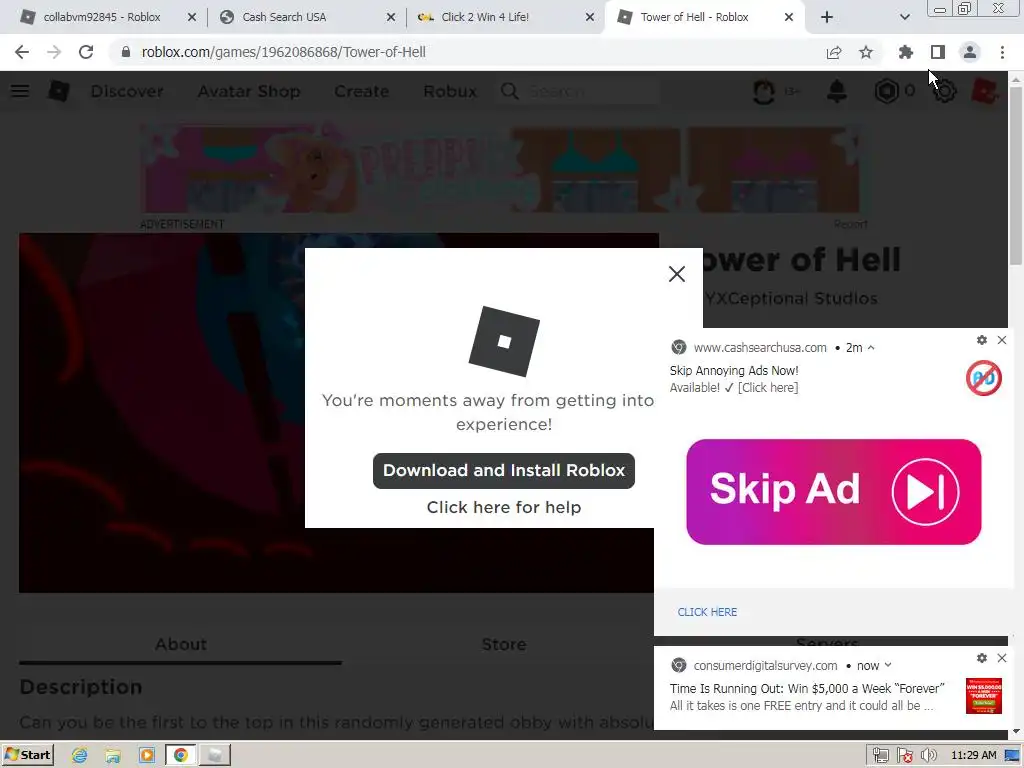Image resolution: width=1024 pixels, height=768 pixels.
Task: Open the Windows Start menu
Action: 27,755
